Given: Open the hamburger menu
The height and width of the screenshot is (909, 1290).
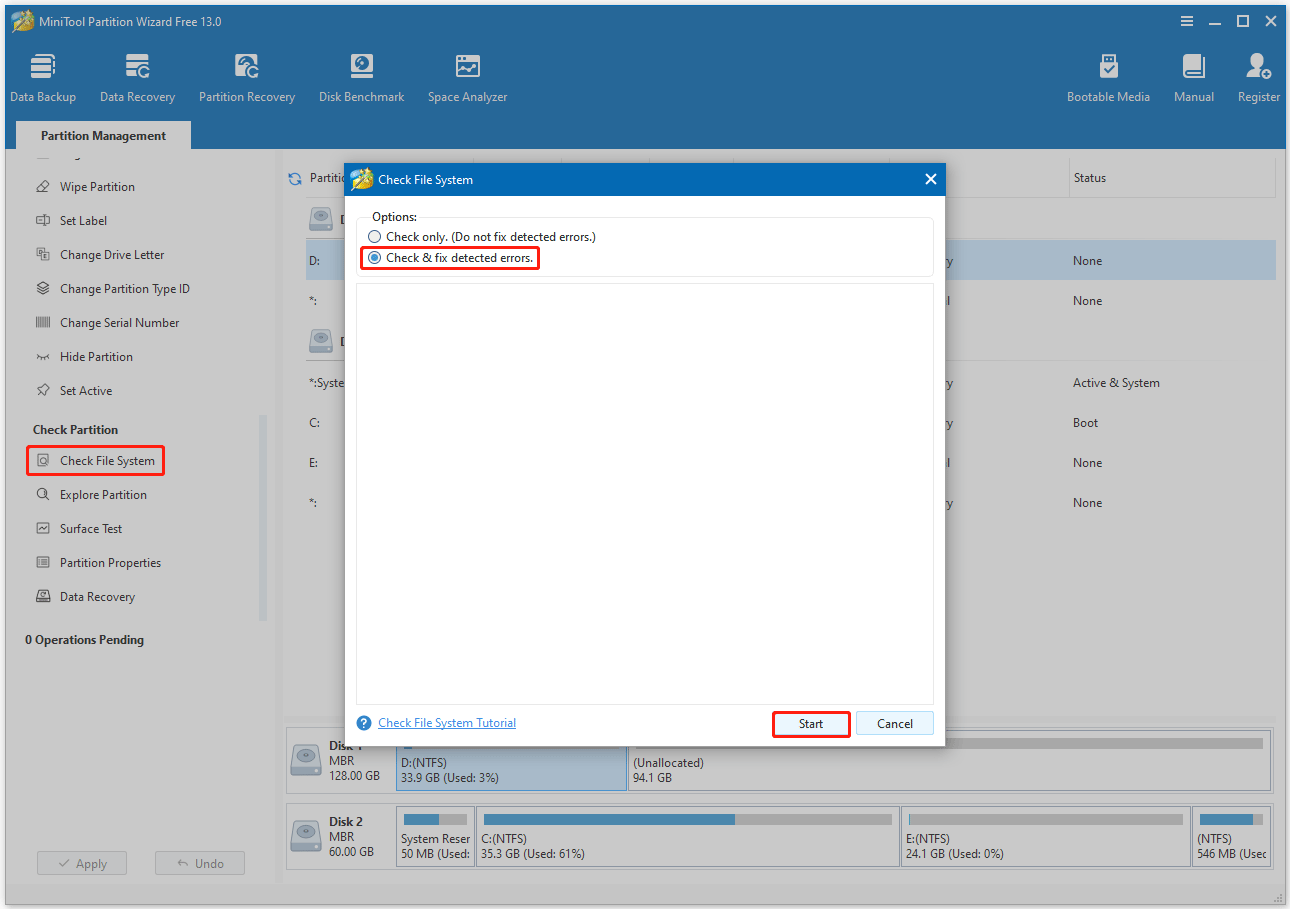Looking at the screenshot, I should pyautogui.click(x=1187, y=20).
